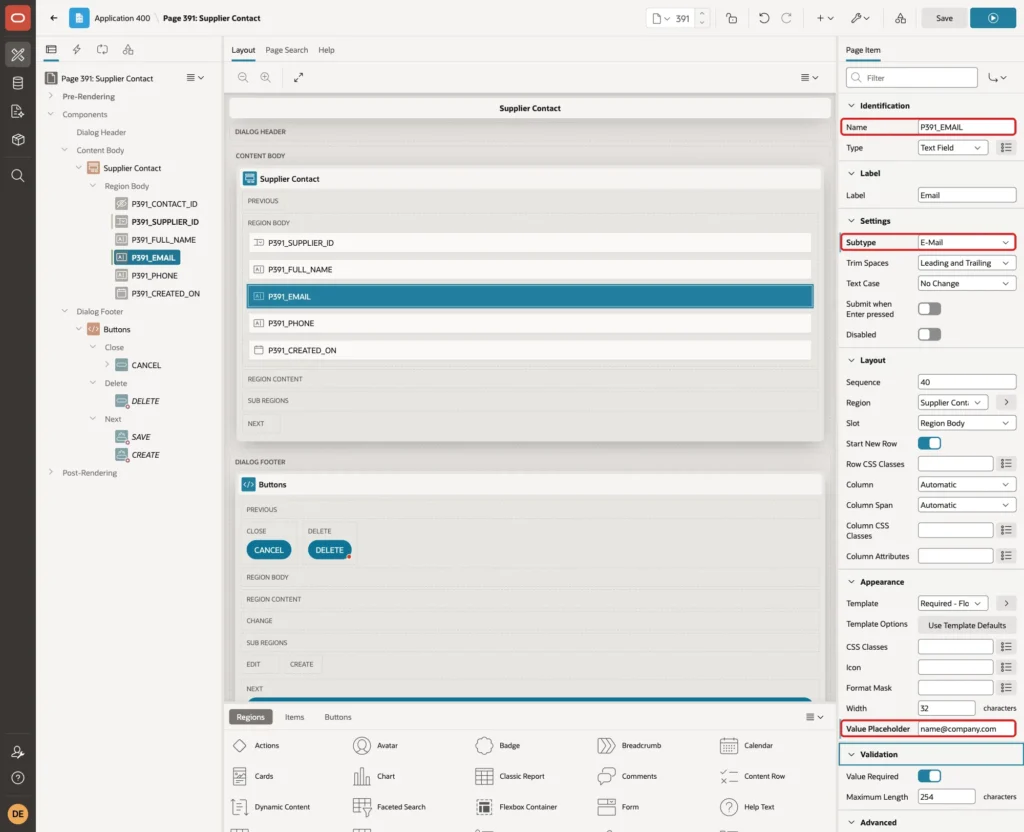Click the Value Placeholder field
Viewport: 1024px width, 832px height.
coord(966,729)
